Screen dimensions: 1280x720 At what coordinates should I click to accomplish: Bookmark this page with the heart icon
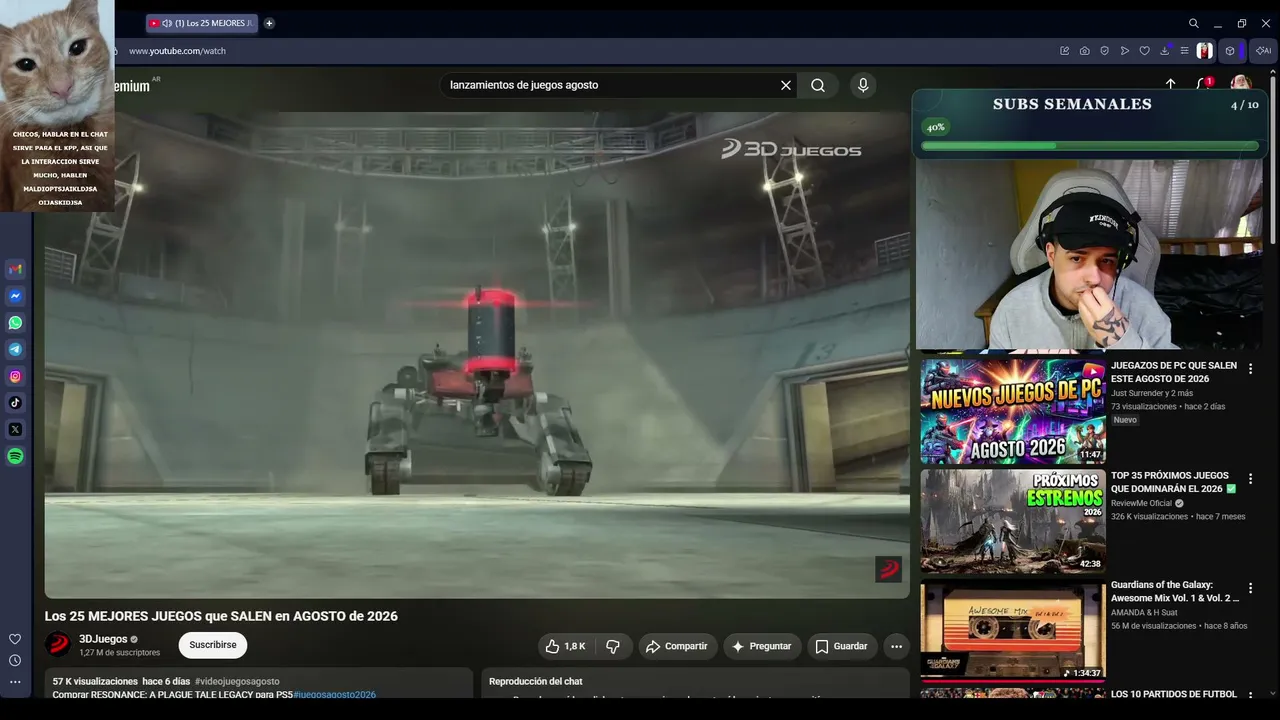1145,51
